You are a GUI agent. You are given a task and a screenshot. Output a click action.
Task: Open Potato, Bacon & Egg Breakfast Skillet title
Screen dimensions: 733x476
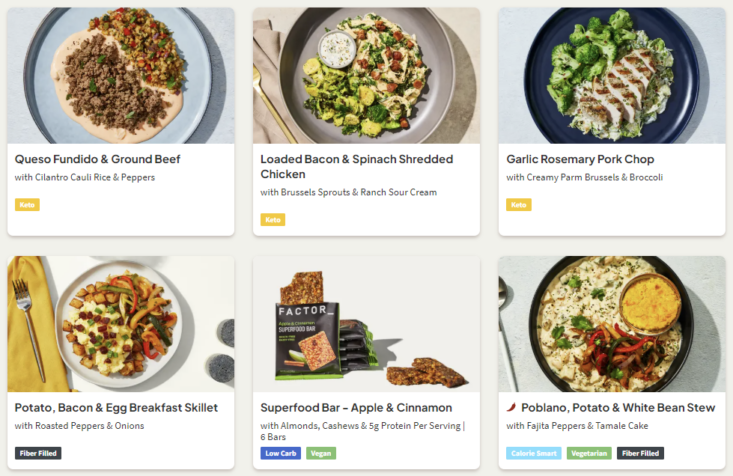(116, 408)
